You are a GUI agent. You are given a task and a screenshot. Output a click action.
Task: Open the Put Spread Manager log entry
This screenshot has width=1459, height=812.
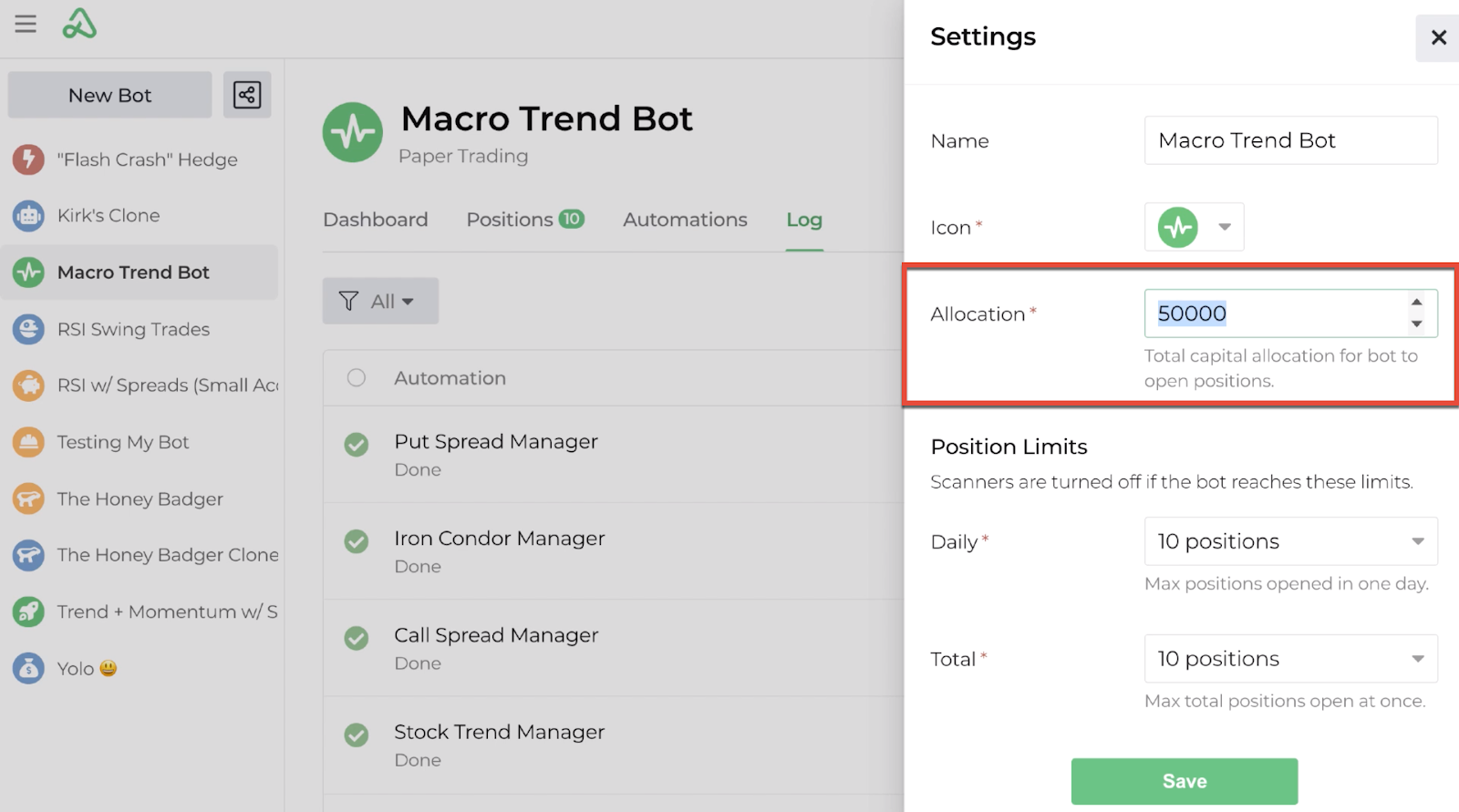[x=614, y=454]
